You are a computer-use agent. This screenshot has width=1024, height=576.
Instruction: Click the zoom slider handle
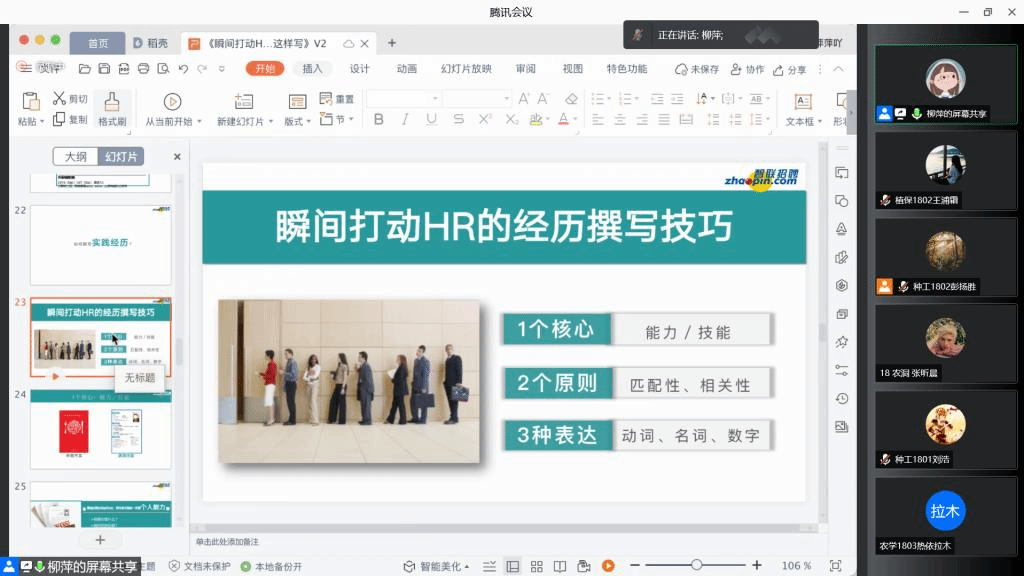(697, 566)
